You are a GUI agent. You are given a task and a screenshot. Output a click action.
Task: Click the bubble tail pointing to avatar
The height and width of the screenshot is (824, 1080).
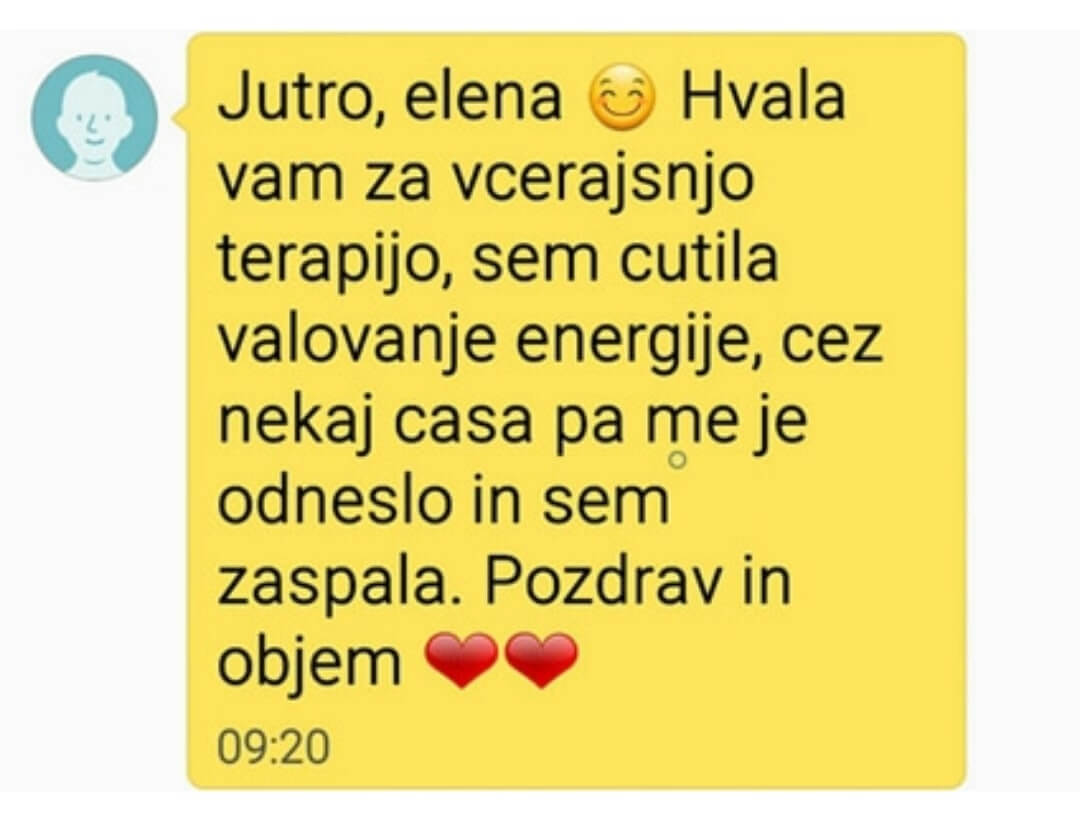pyautogui.click(x=180, y=117)
